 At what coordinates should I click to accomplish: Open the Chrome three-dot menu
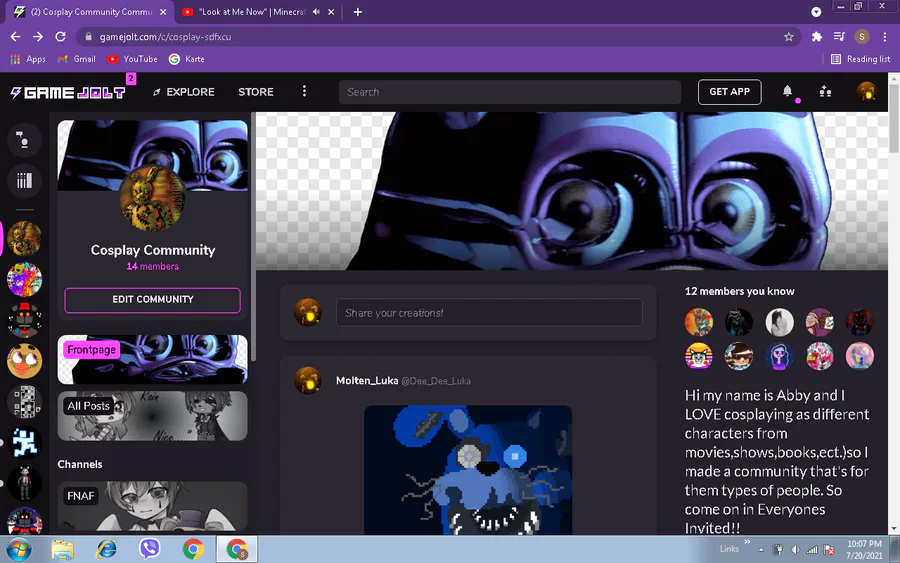pyautogui.click(x=885, y=37)
